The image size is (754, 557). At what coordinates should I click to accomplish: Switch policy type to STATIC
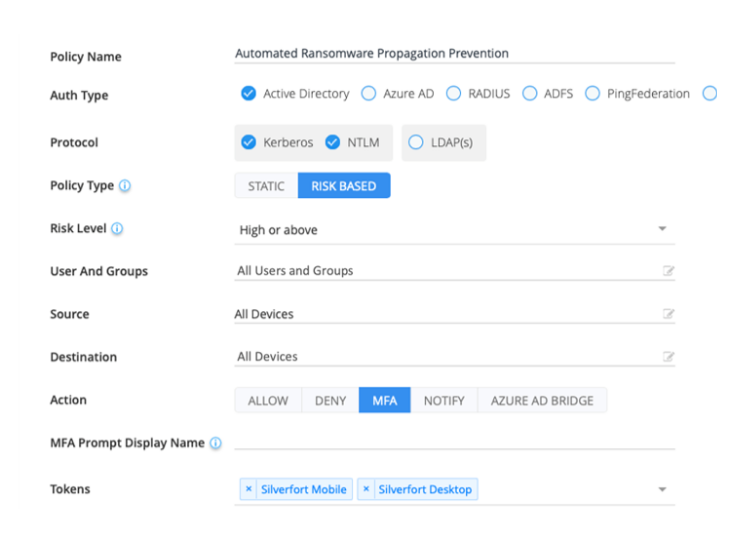coord(266,186)
